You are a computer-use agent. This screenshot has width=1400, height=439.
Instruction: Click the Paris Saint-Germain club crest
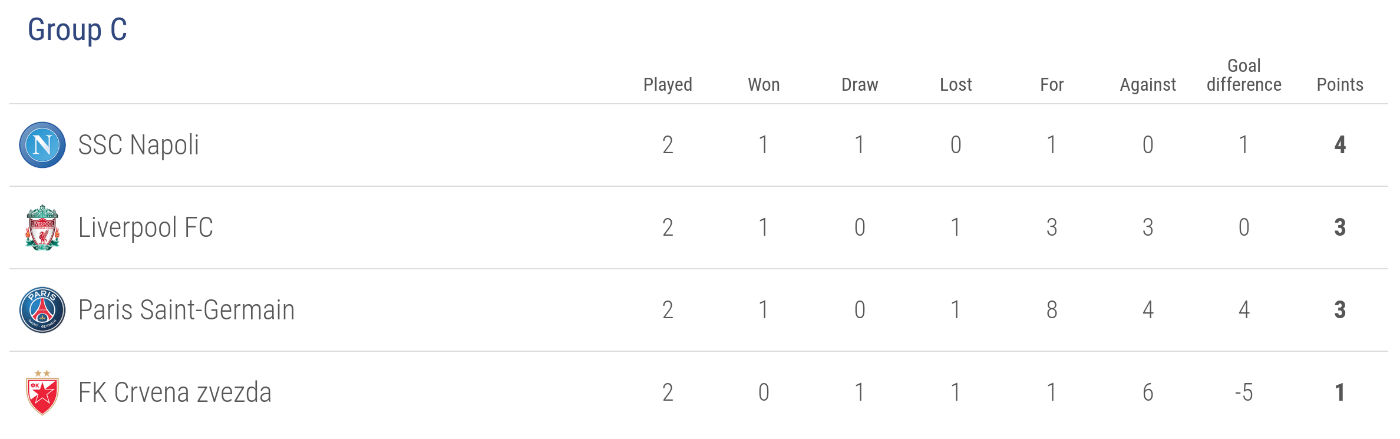tap(42, 310)
